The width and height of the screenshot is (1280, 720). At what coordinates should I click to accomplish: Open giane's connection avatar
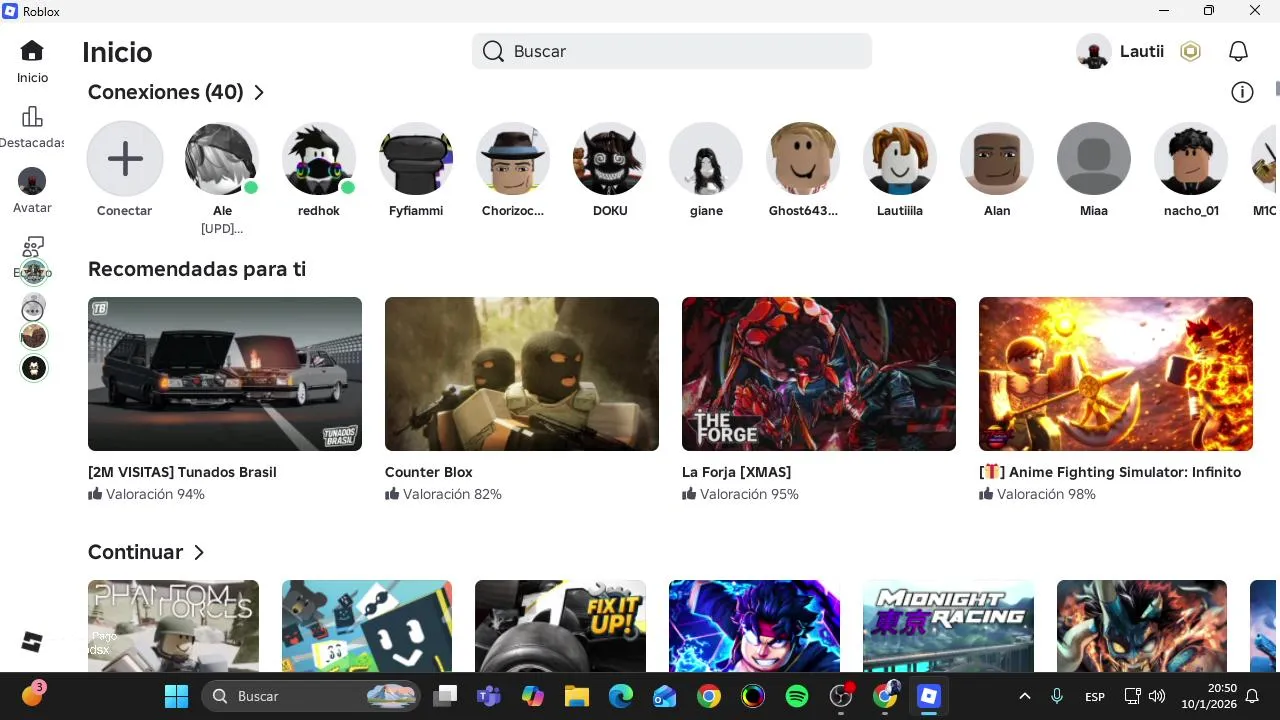[706, 159]
